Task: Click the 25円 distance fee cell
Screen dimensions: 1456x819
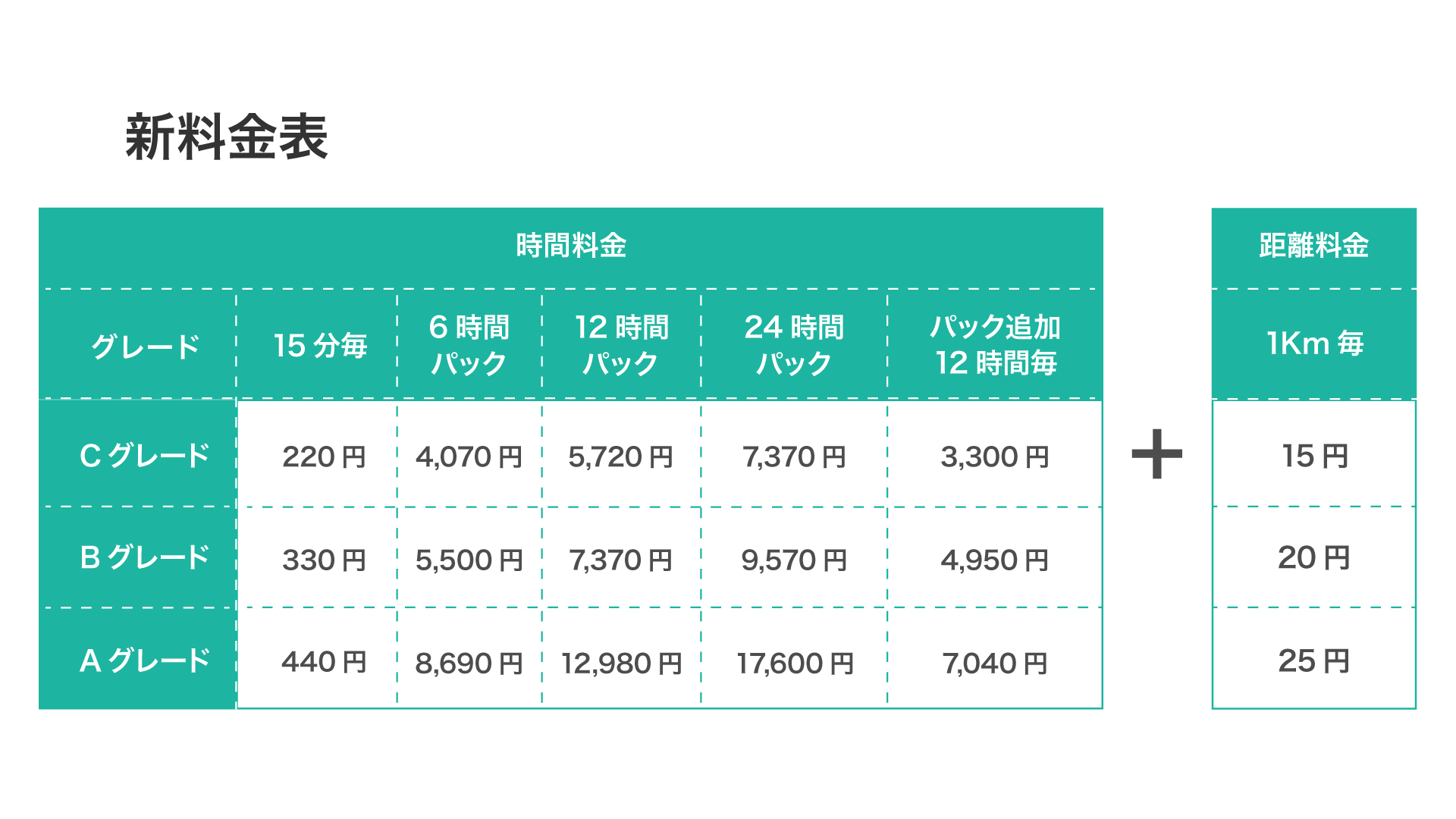Action: click(x=1314, y=661)
